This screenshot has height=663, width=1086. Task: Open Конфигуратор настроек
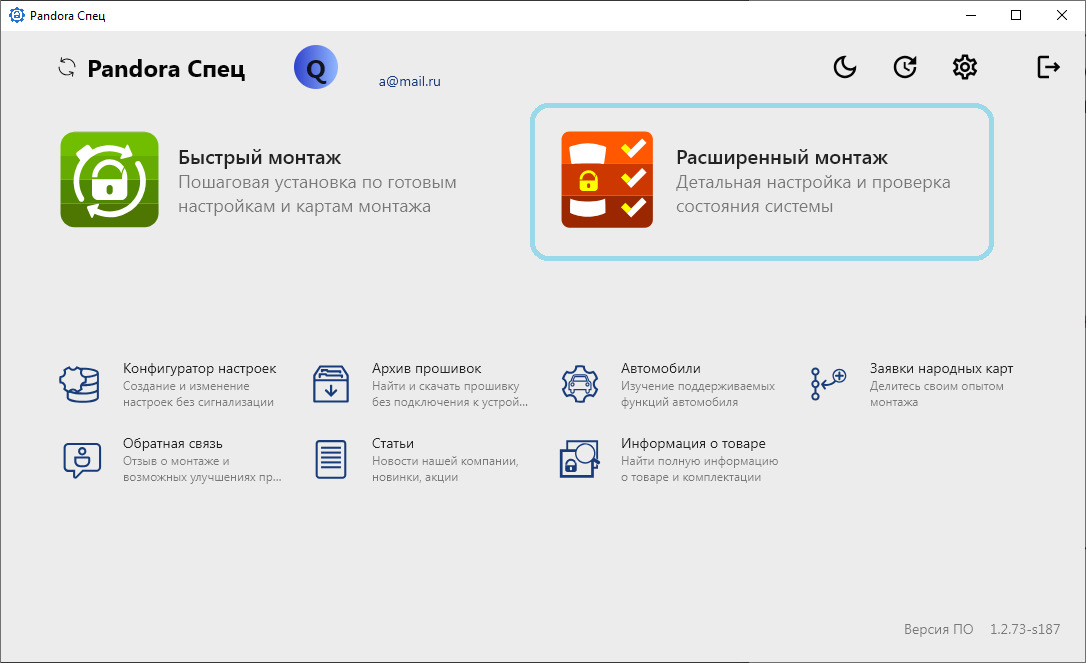coord(199,369)
